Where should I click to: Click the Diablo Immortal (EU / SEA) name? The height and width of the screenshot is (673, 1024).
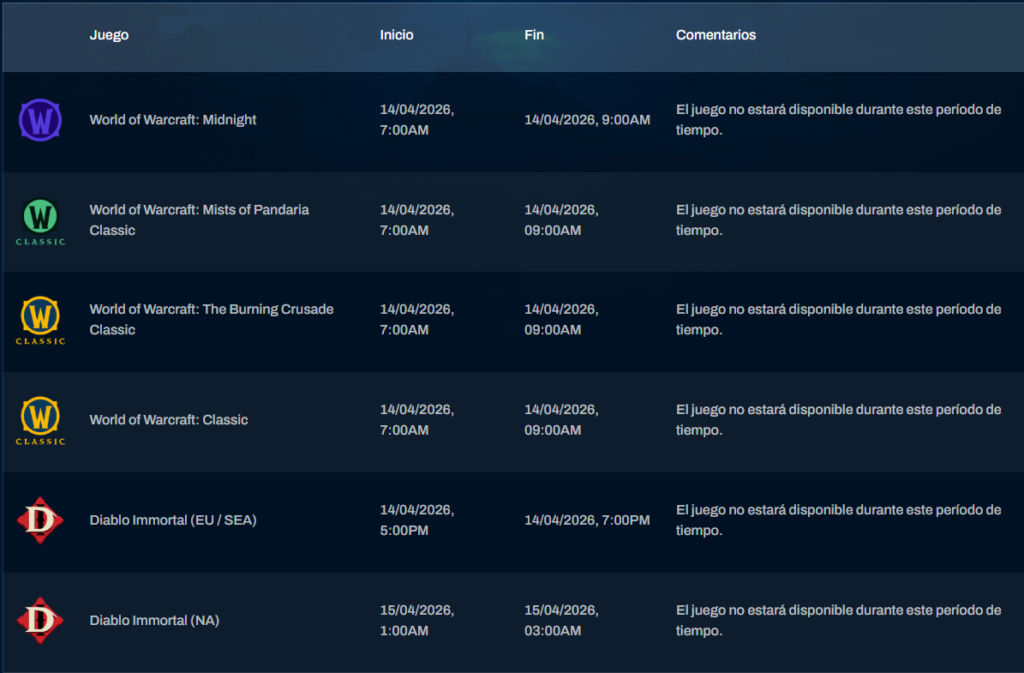(x=173, y=520)
